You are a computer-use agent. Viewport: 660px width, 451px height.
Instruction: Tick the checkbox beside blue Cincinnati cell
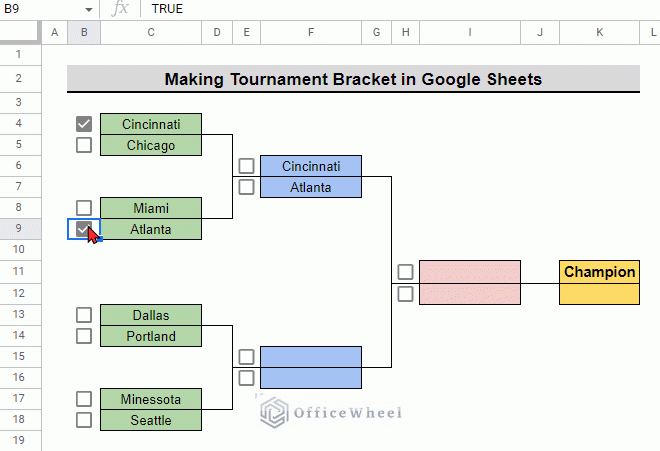[246, 166]
